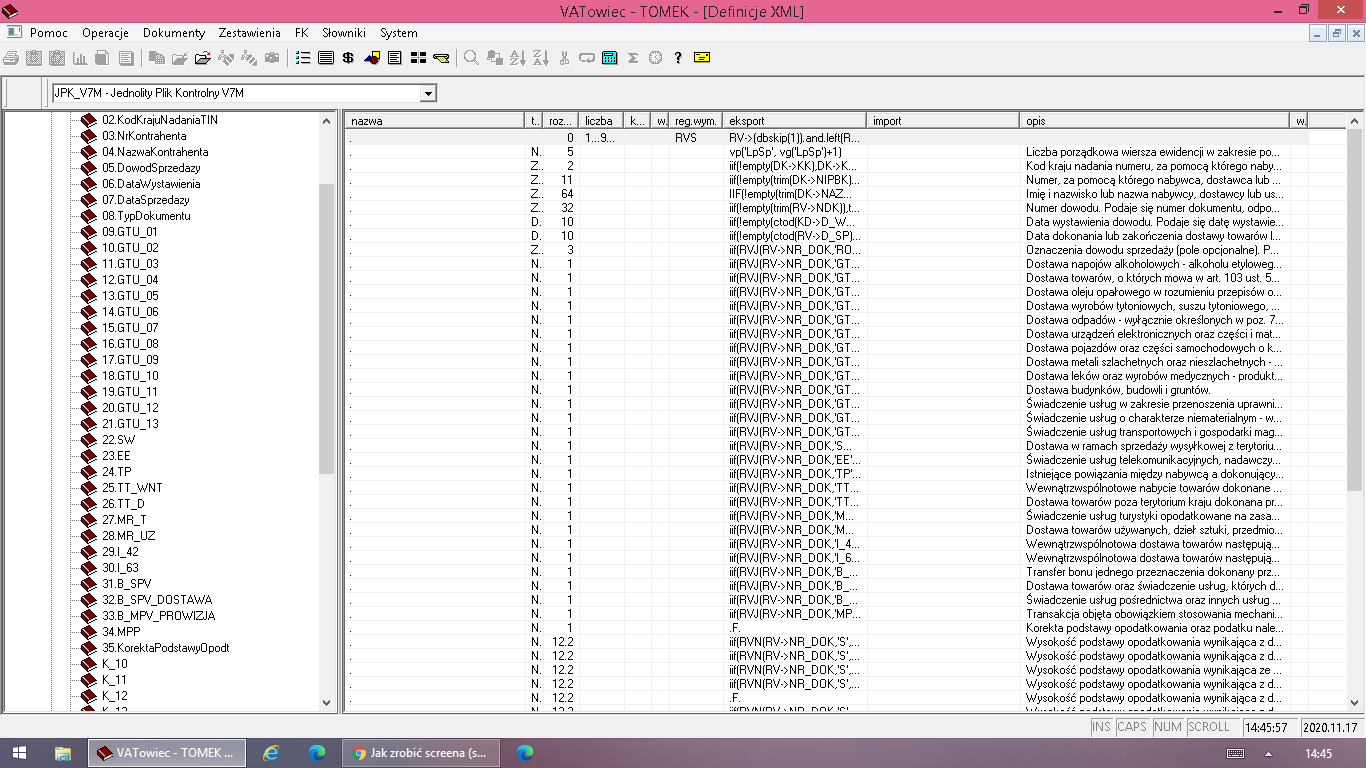Viewport: 1366px width, 768px height.
Task: Click the 'eksport' column header
Action: tap(794, 121)
